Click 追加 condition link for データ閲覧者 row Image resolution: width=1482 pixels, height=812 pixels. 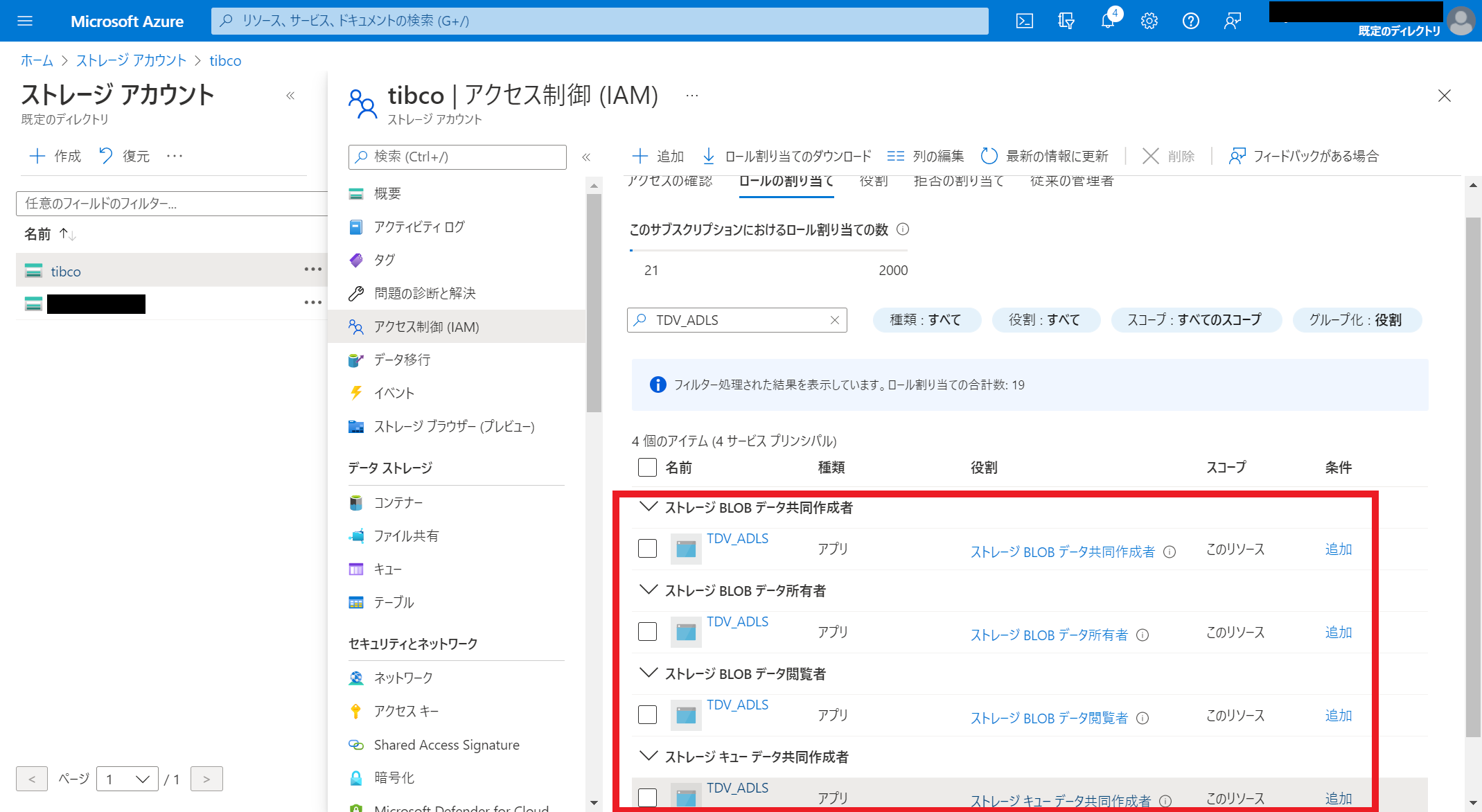[1339, 715]
